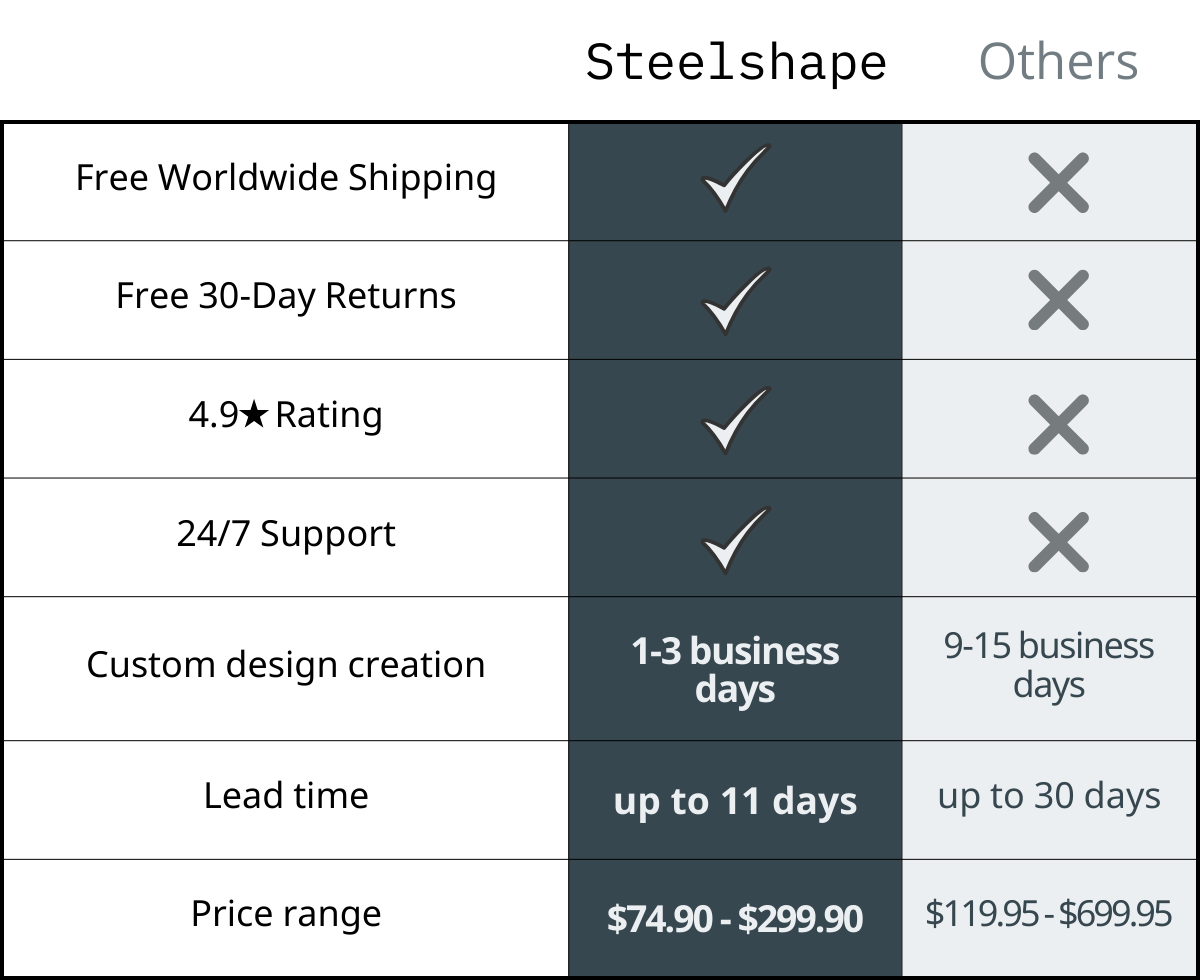Click the Steelshape checkmark for 24/7 Support
1200x980 pixels.
736,539
